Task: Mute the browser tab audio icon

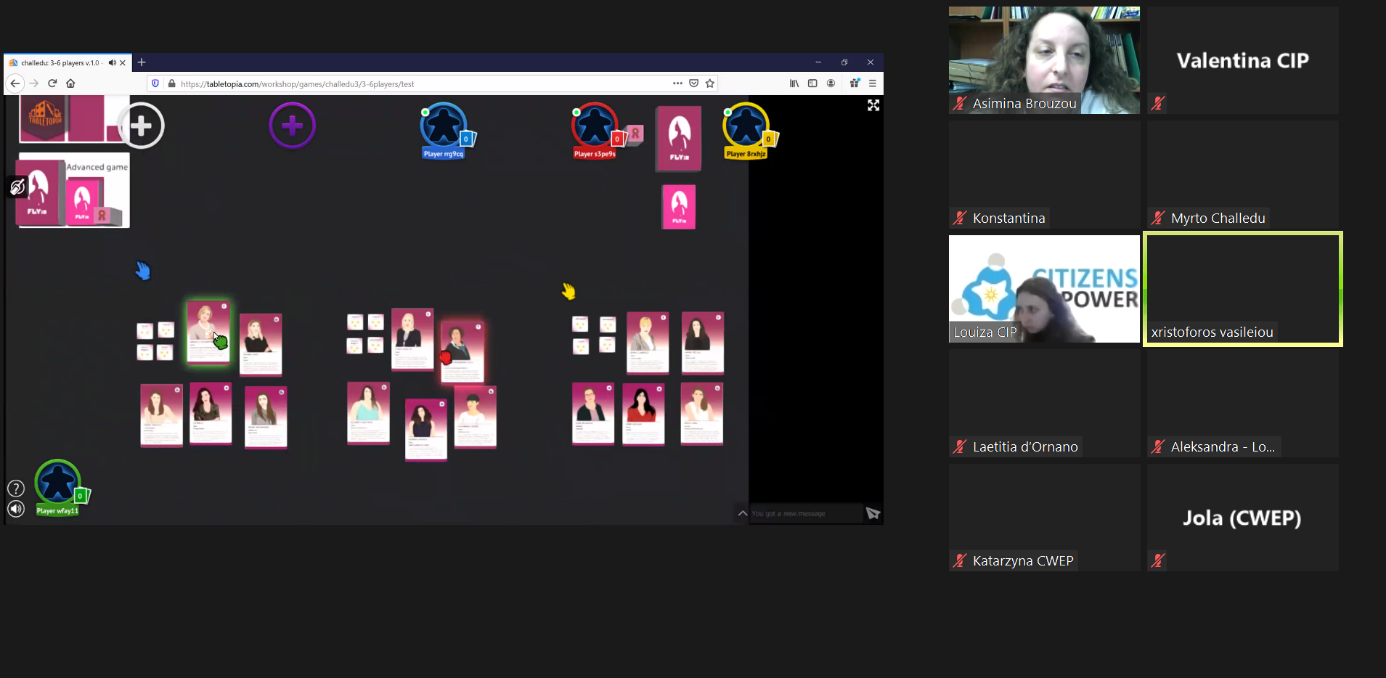Action: click(x=112, y=62)
